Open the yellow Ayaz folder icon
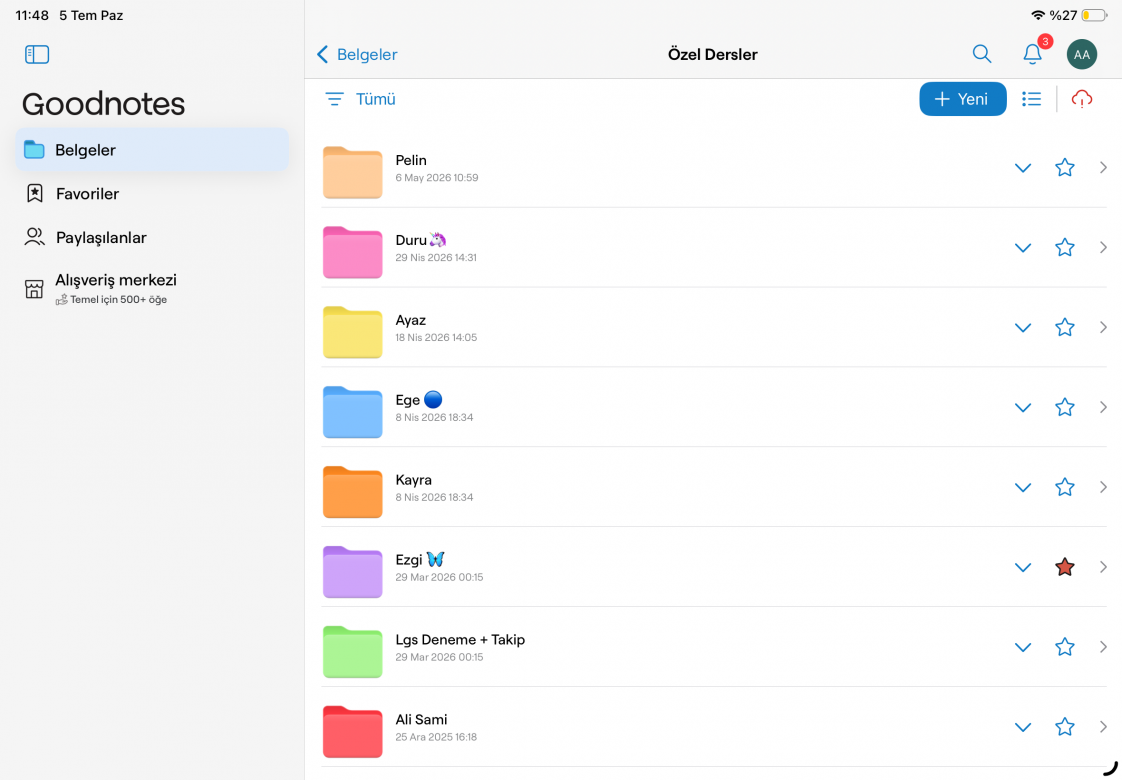 [352, 332]
